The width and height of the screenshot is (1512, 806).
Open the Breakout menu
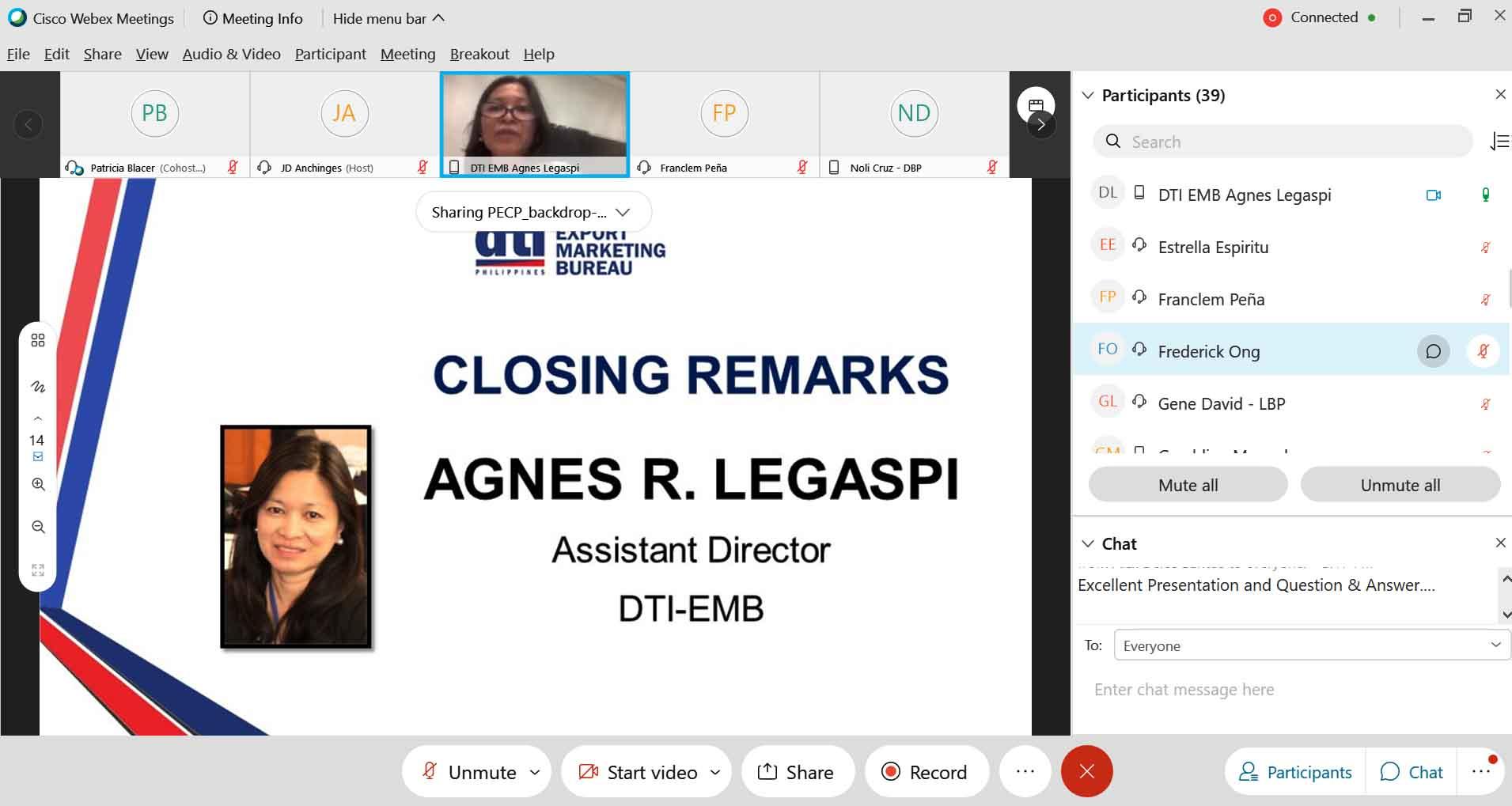(x=479, y=54)
